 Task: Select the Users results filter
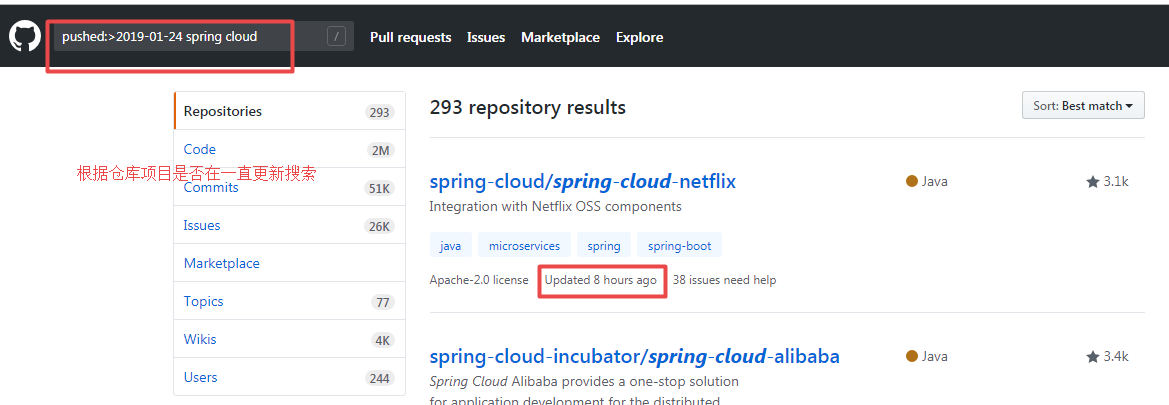[200, 378]
